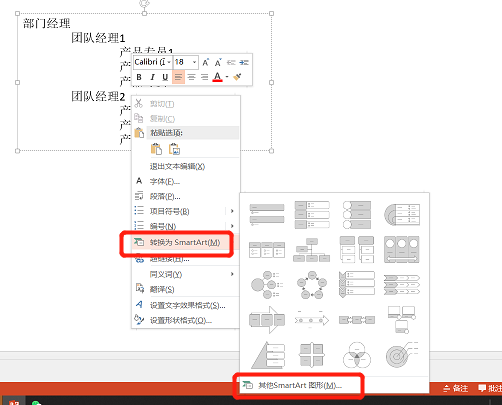This screenshot has height=405, width=502.
Task: Click the format painter brush icon
Action: pos(237,77)
